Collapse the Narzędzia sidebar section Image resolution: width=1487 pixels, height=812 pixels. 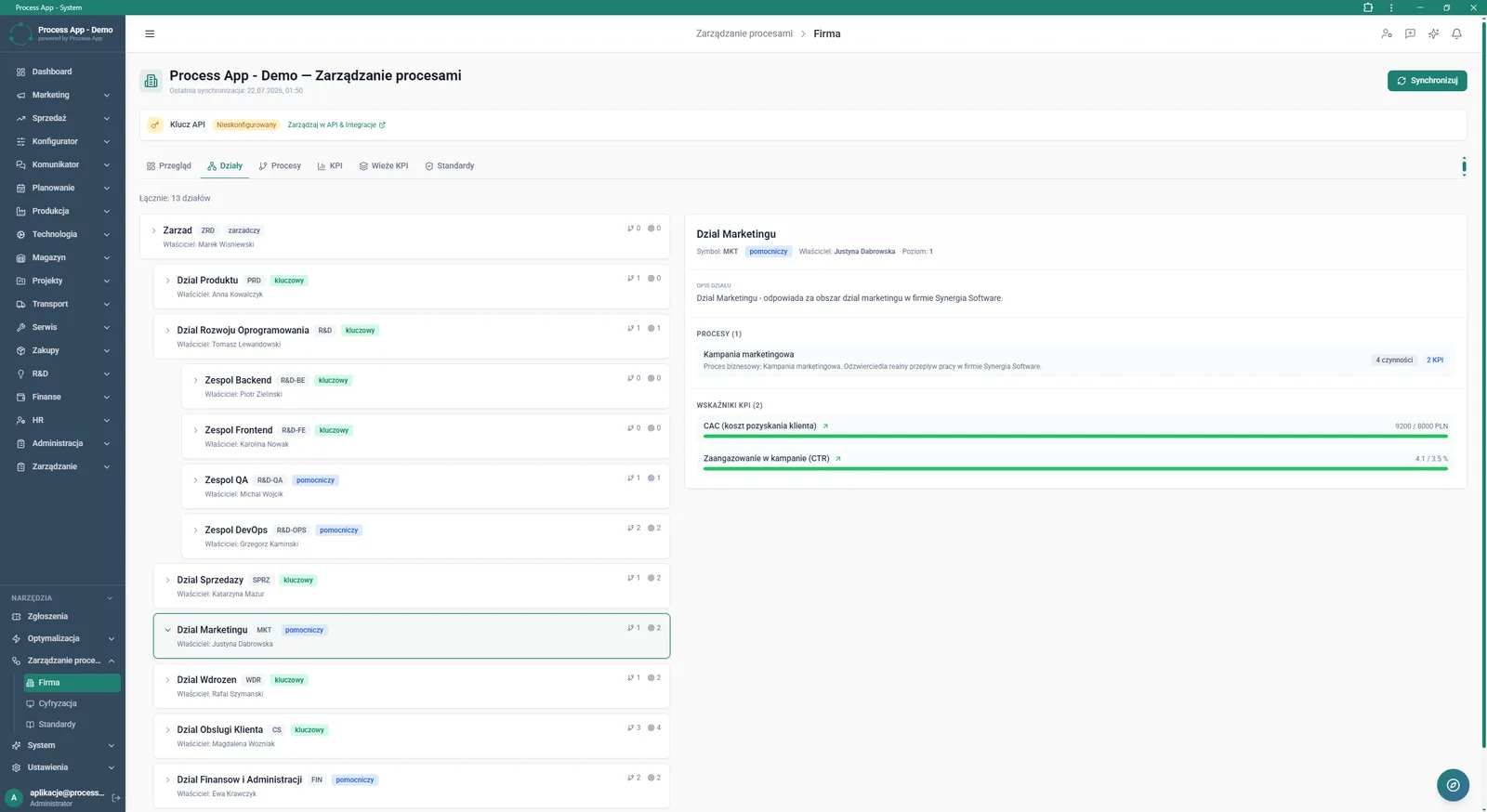point(110,598)
